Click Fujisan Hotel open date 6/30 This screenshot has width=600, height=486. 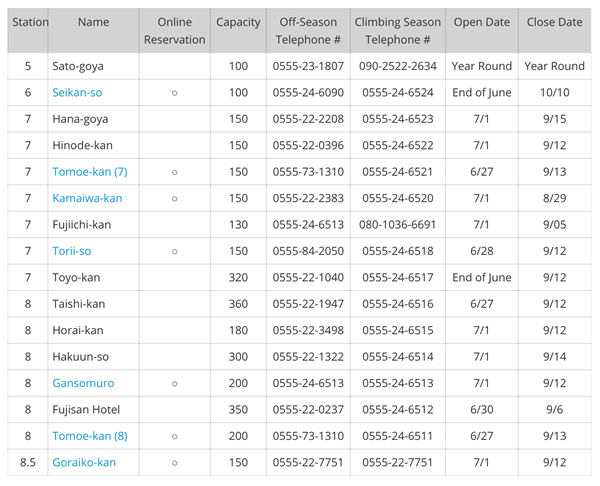(x=481, y=409)
